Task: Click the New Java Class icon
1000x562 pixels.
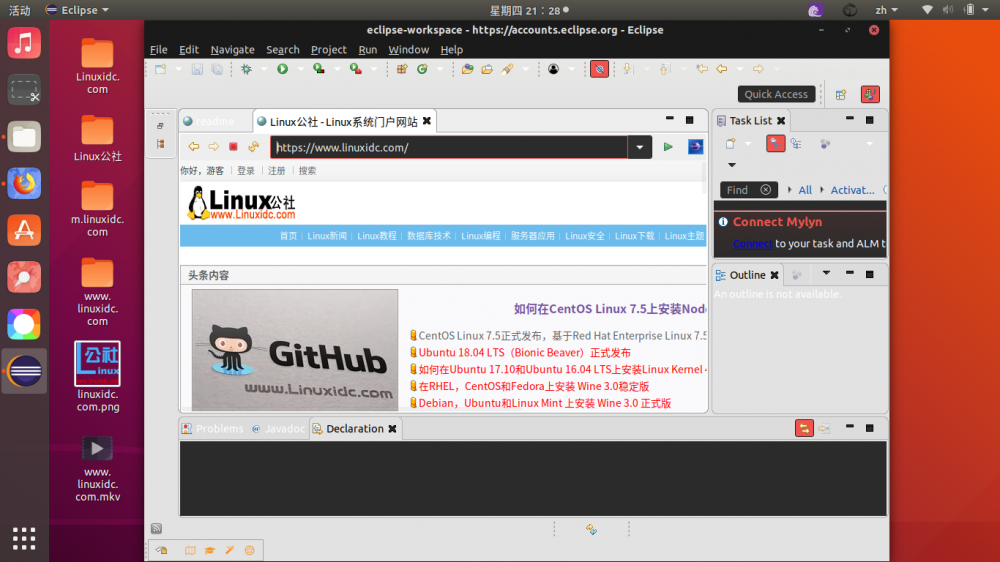Action: [422, 69]
